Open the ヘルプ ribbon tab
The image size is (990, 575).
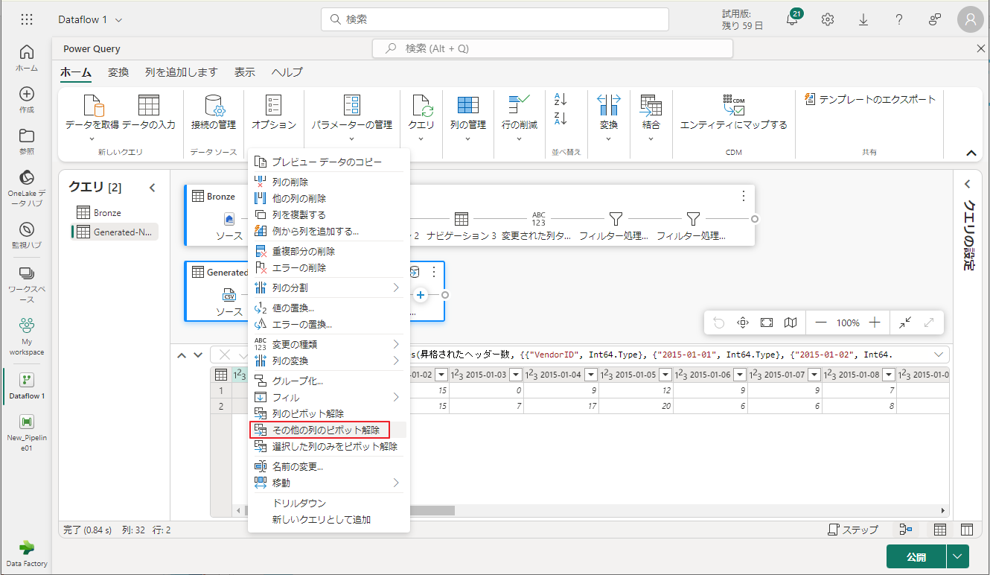287,72
